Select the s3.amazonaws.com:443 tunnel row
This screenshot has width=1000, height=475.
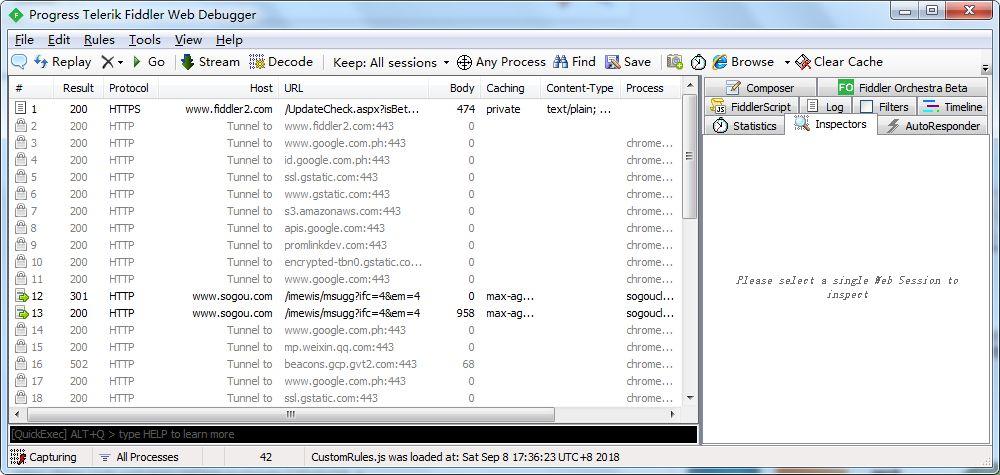(x=345, y=211)
